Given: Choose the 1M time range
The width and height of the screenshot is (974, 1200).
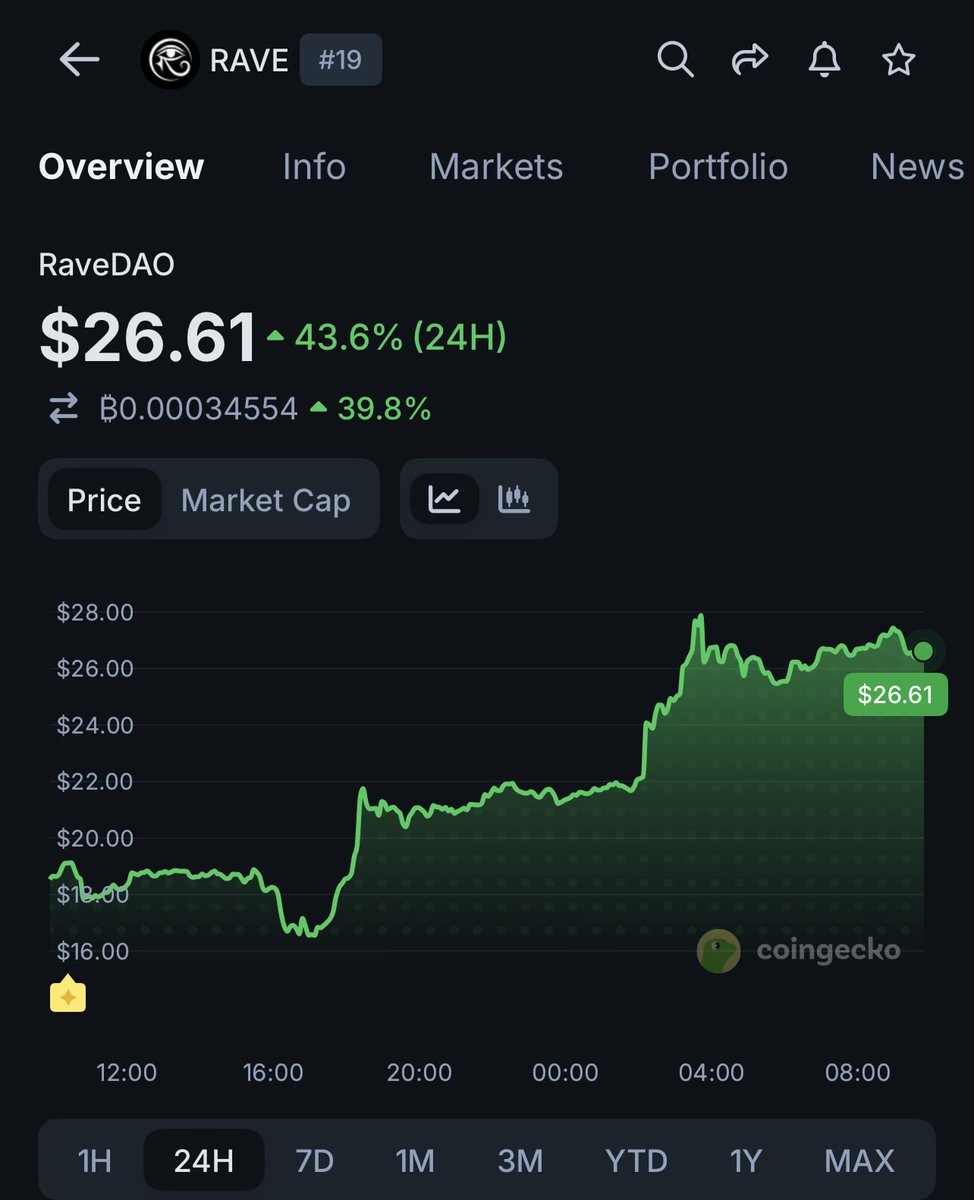Looking at the screenshot, I should click(415, 1161).
